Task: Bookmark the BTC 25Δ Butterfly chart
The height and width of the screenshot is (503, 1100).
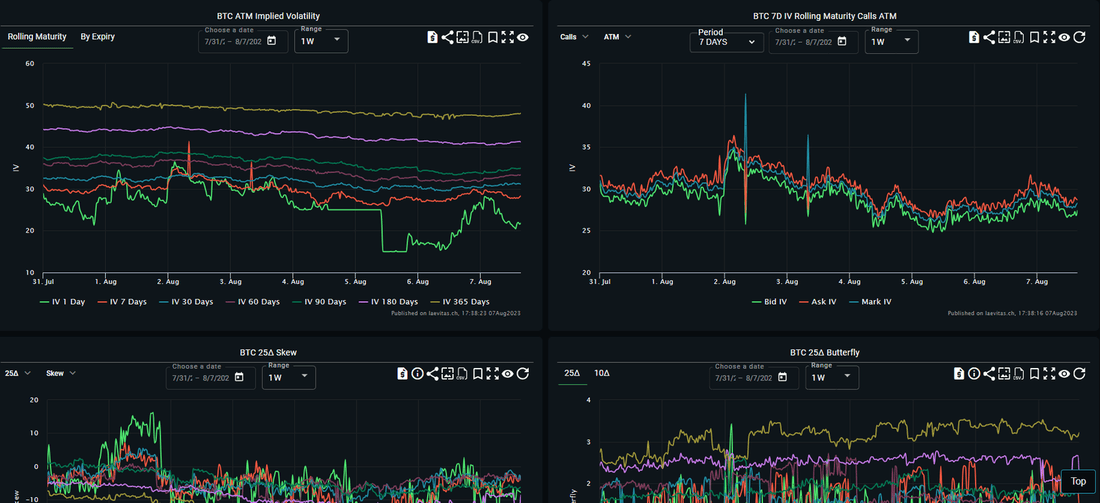Action: click(x=1034, y=374)
